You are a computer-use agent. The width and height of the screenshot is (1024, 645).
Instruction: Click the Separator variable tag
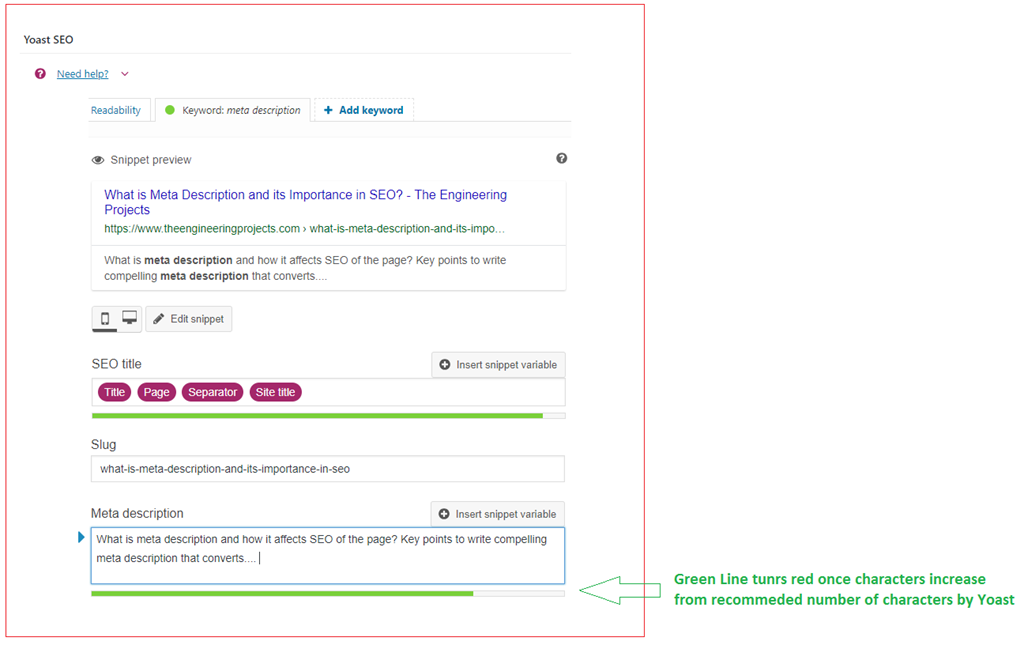212,392
